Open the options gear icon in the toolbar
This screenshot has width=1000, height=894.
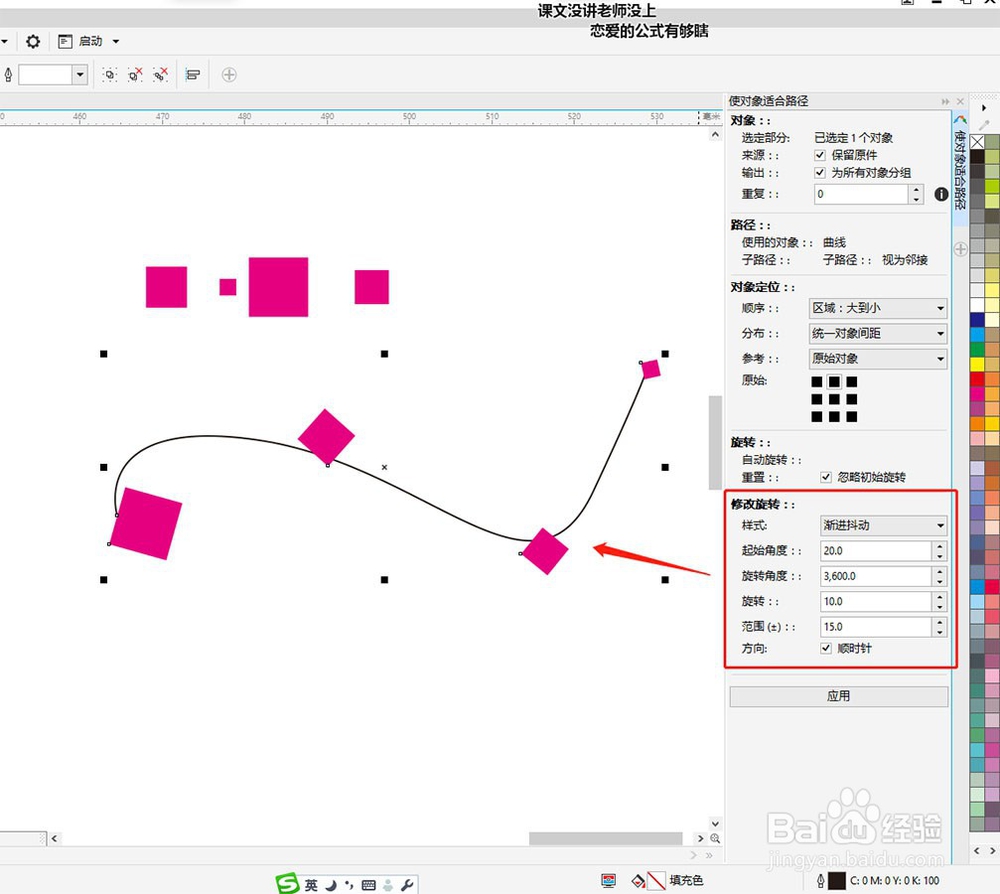[33, 41]
